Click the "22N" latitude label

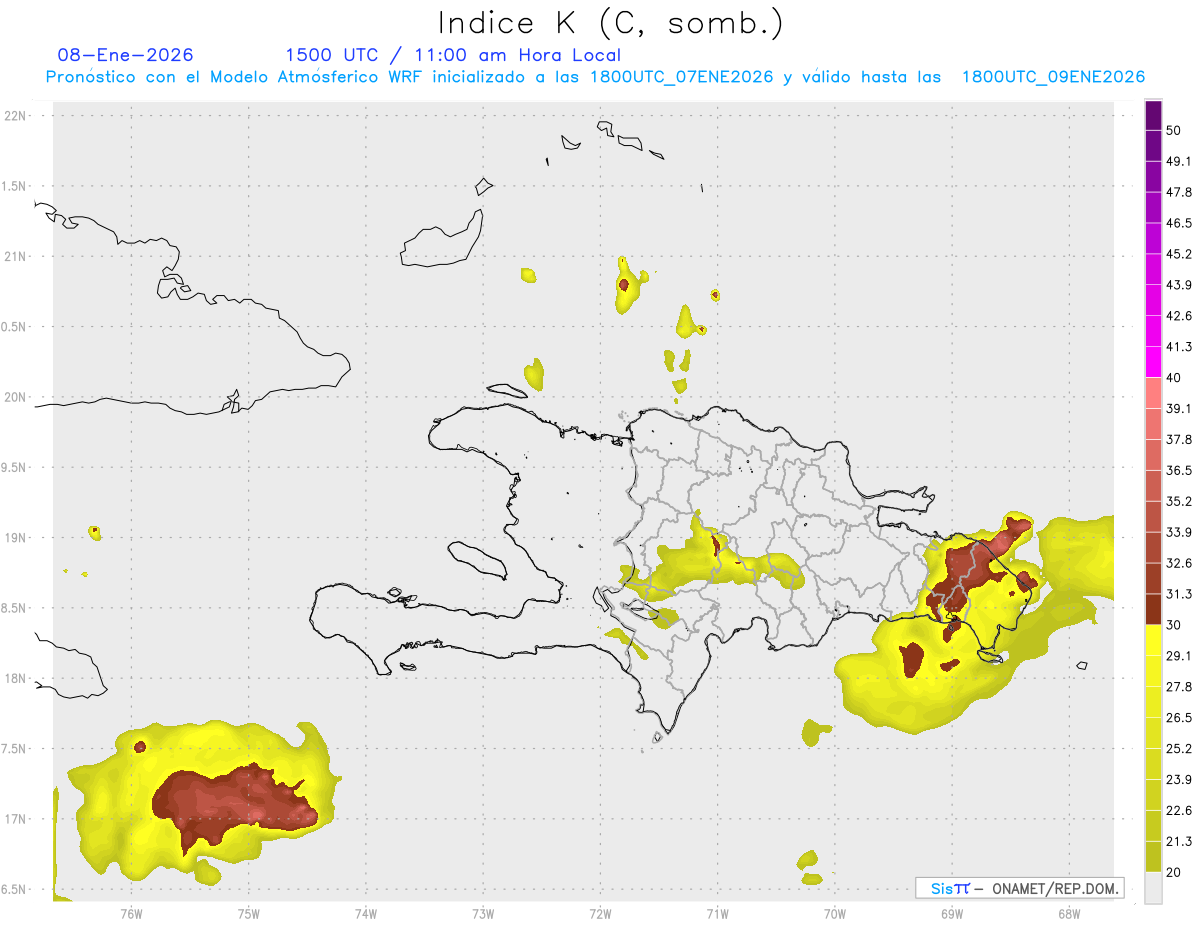point(17,116)
